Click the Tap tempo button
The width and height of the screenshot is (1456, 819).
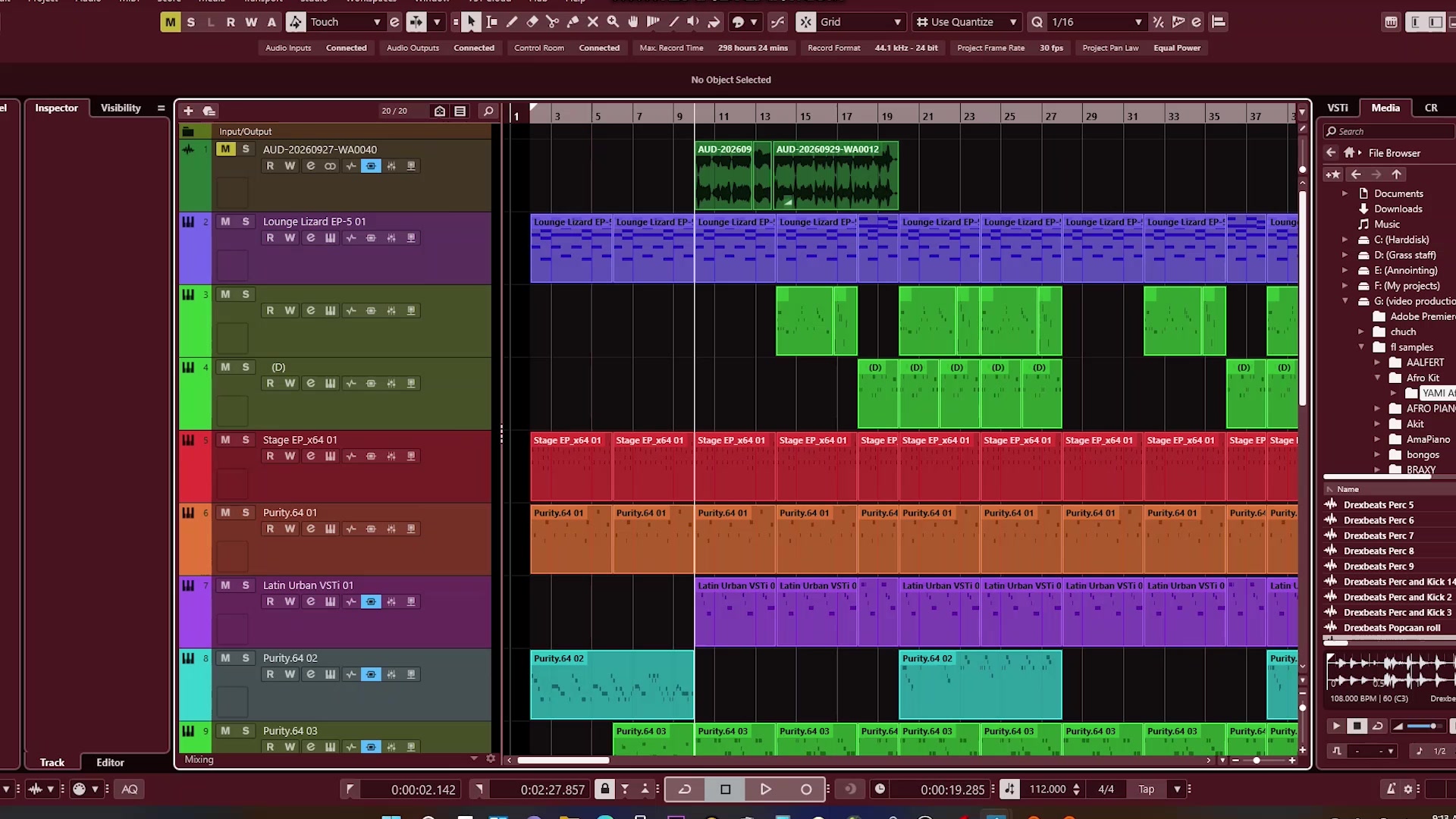tap(1146, 789)
